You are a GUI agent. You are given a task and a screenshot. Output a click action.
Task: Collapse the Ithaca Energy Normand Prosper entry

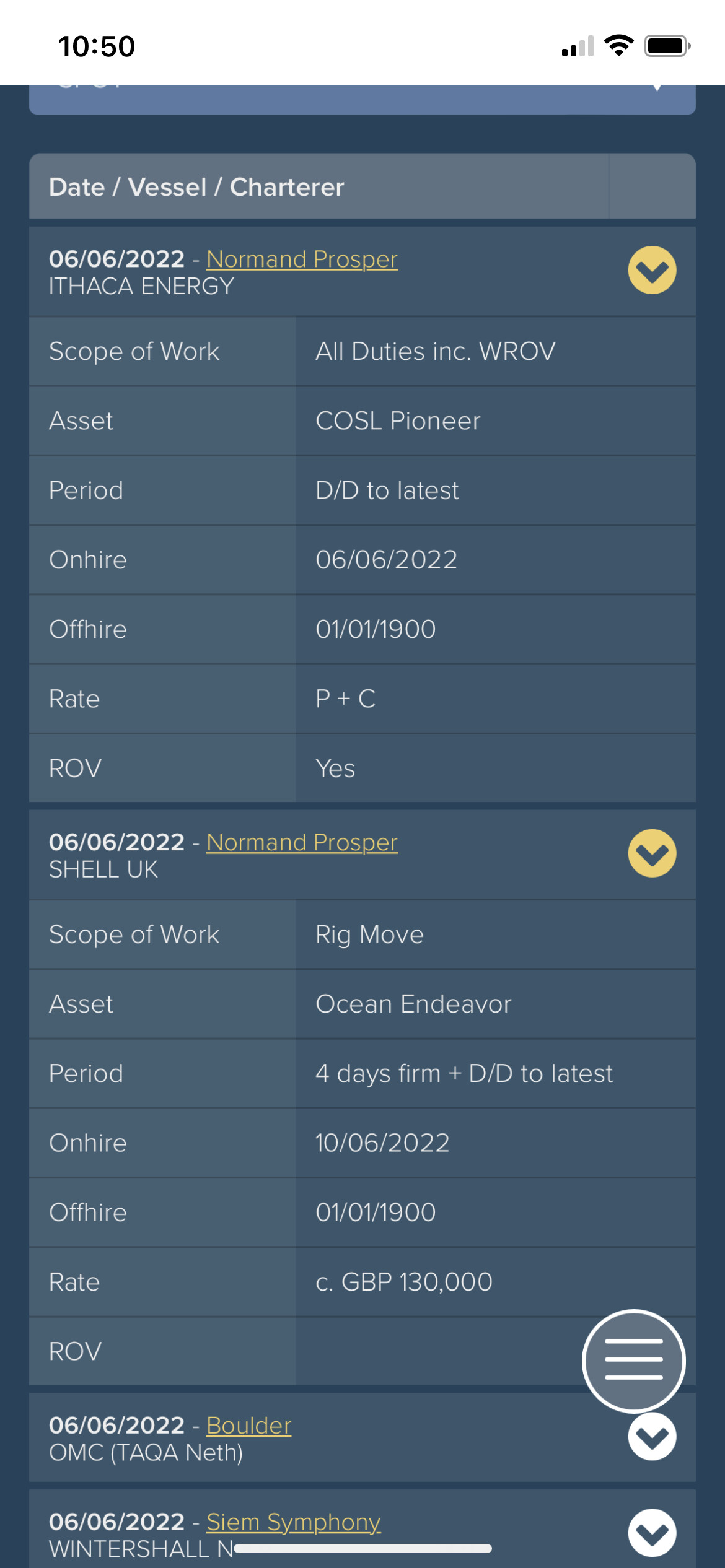click(652, 271)
